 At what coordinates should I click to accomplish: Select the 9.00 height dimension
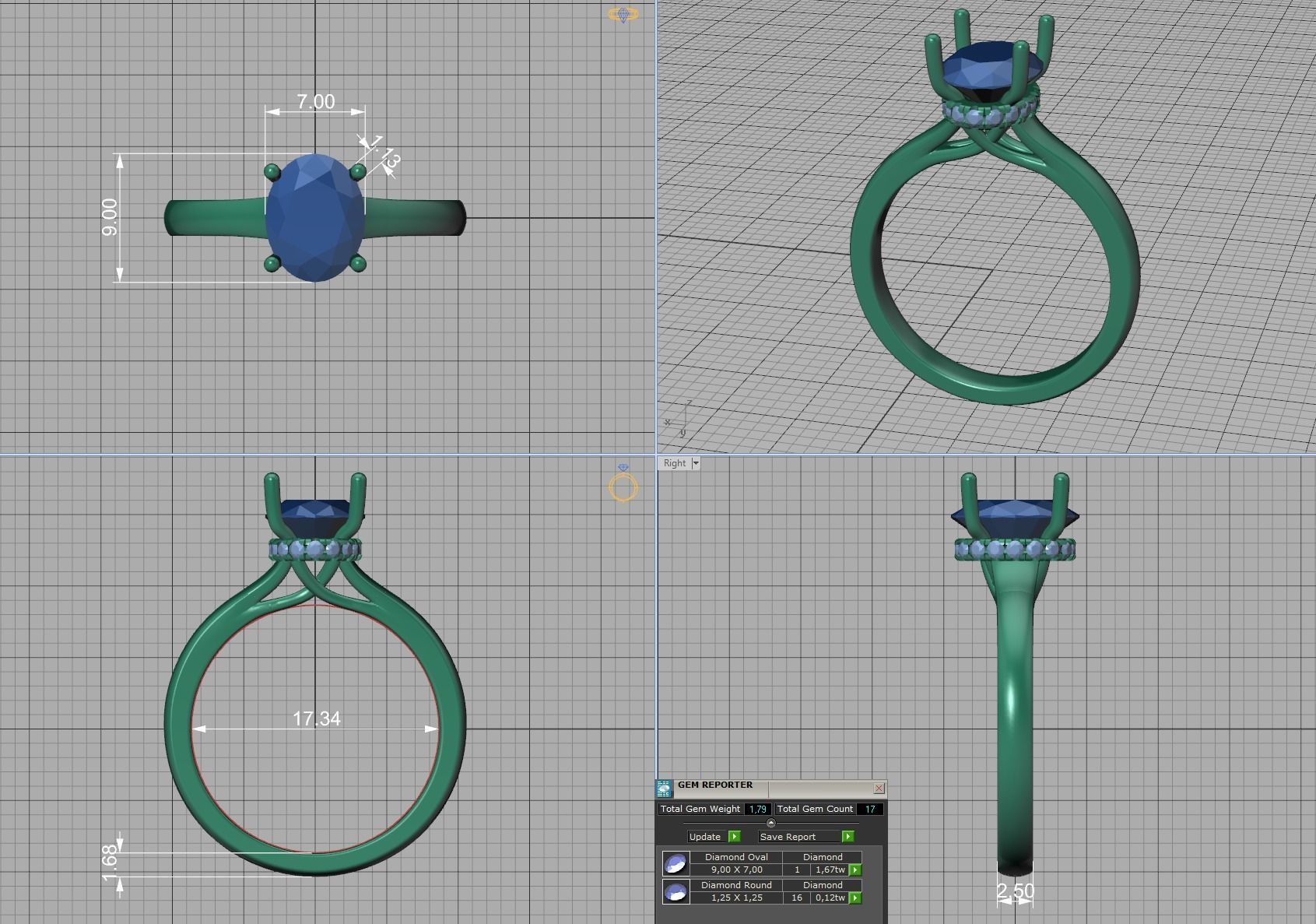(110, 217)
